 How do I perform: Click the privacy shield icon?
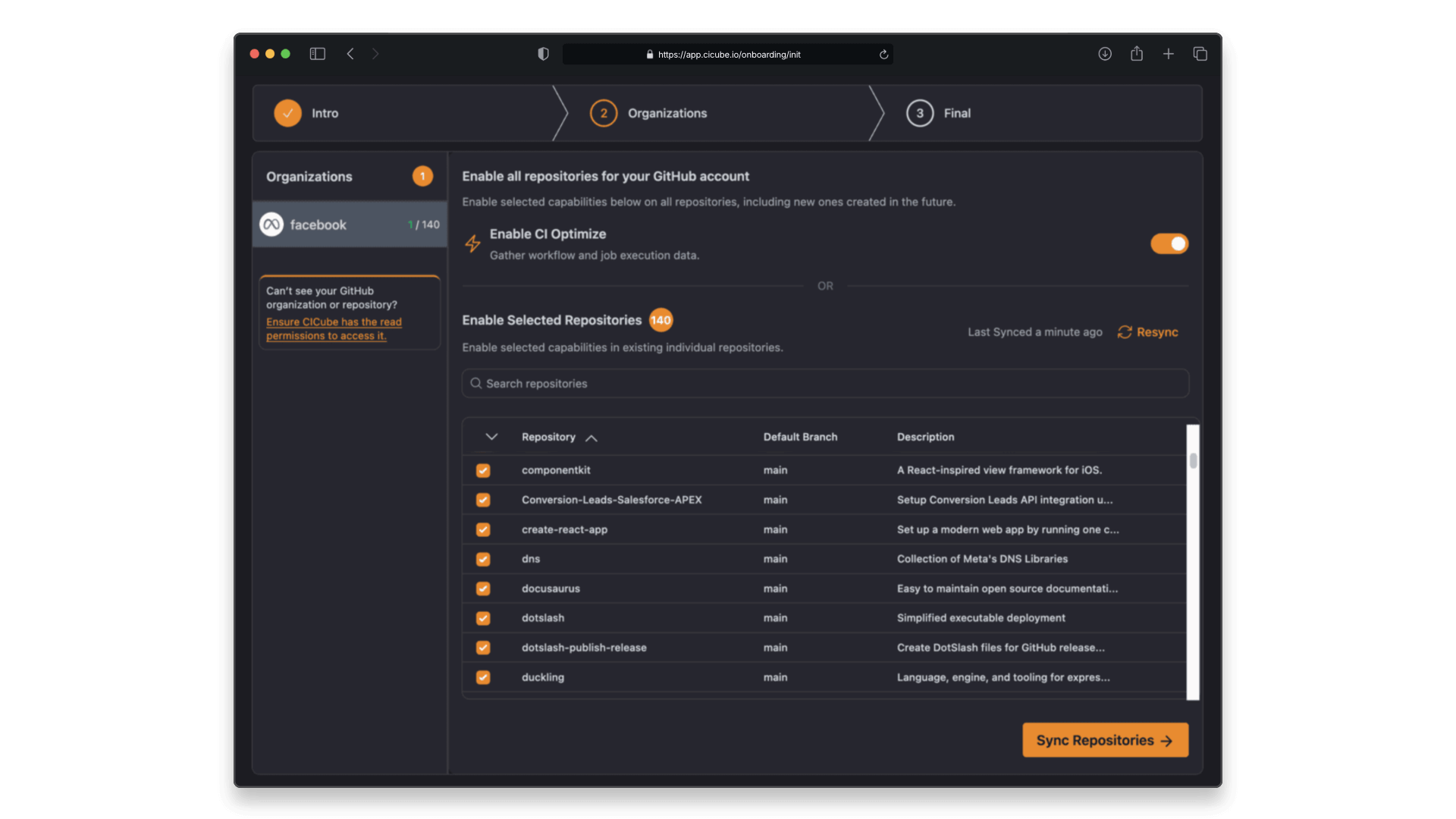click(x=543, y=54)
